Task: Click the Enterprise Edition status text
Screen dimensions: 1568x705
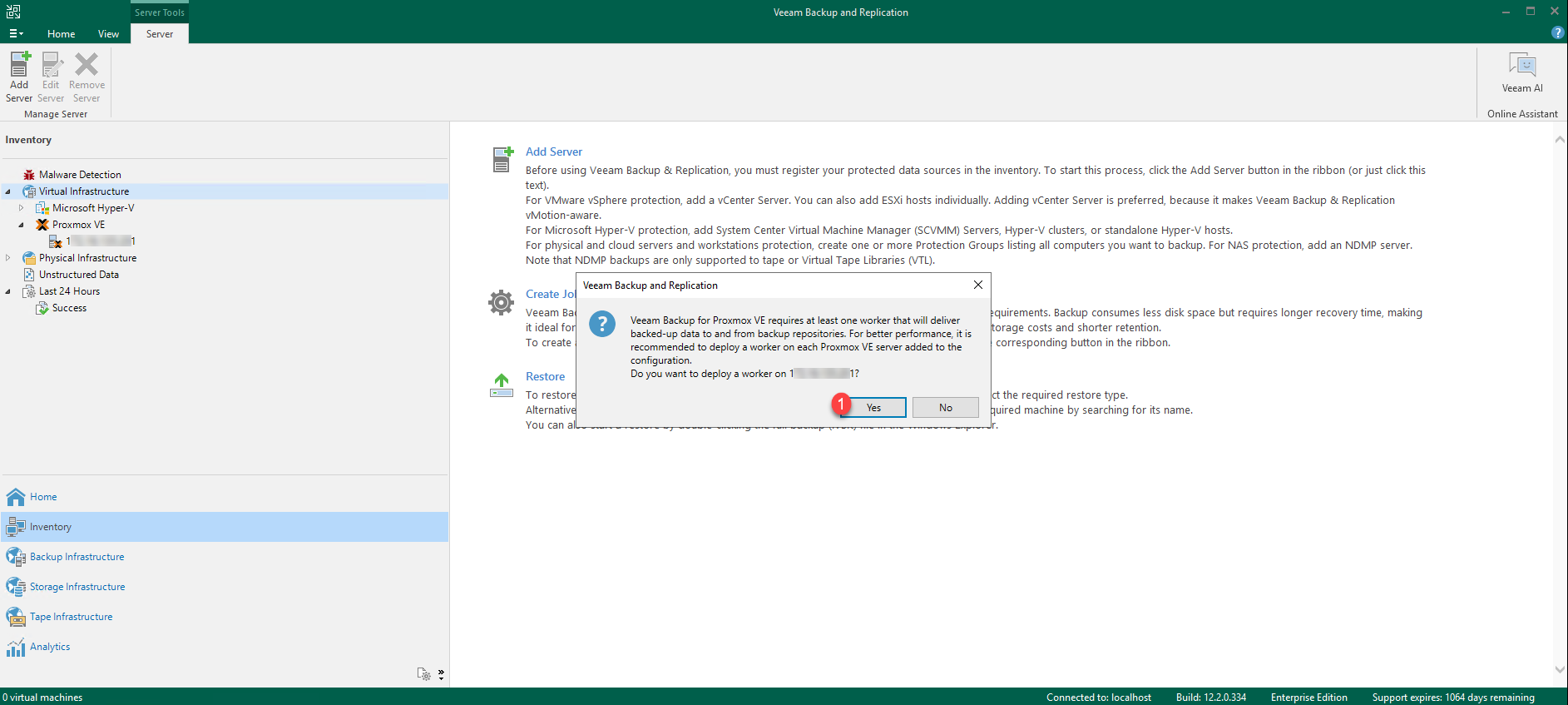Action: (1309, 698)
